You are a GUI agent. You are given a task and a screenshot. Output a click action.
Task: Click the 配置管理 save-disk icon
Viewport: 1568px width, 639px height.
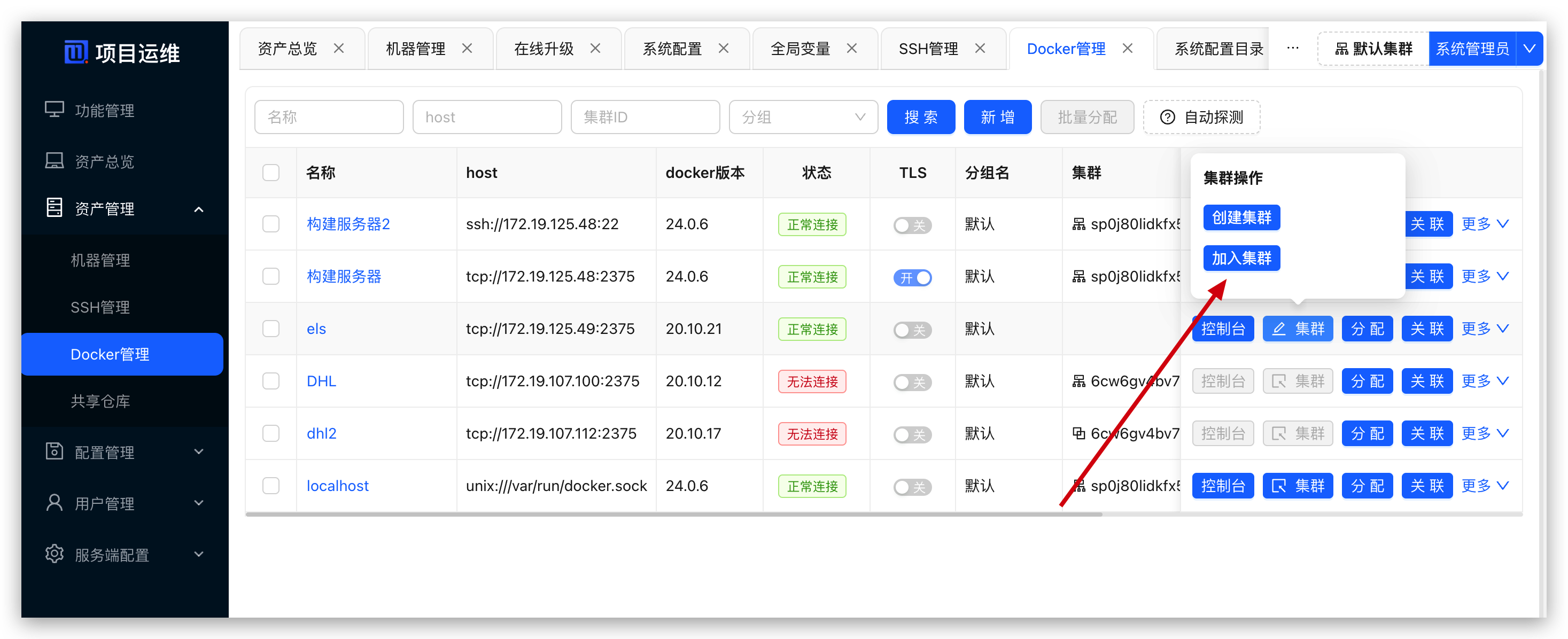tap(54, 451)
